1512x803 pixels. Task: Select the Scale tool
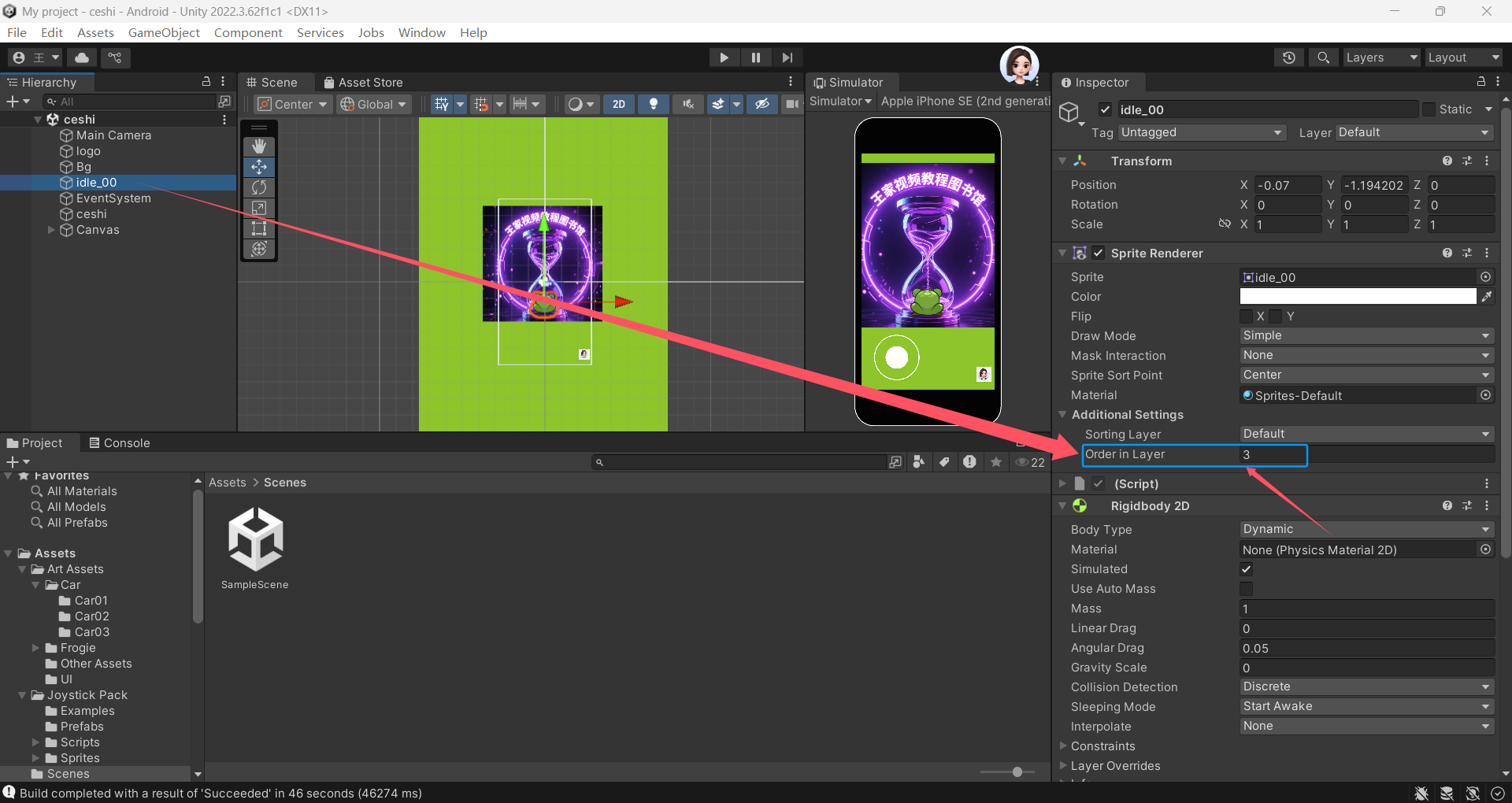pyautogui.click(x=259, y=208)
